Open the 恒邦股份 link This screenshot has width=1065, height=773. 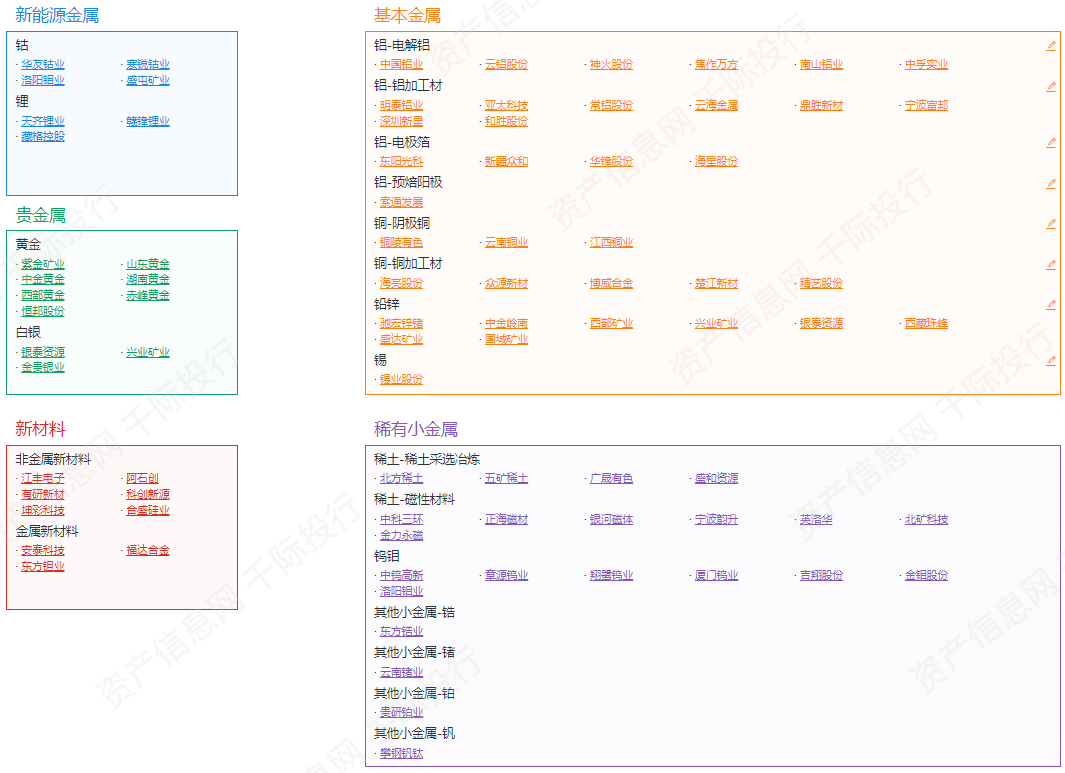point(43,311)
